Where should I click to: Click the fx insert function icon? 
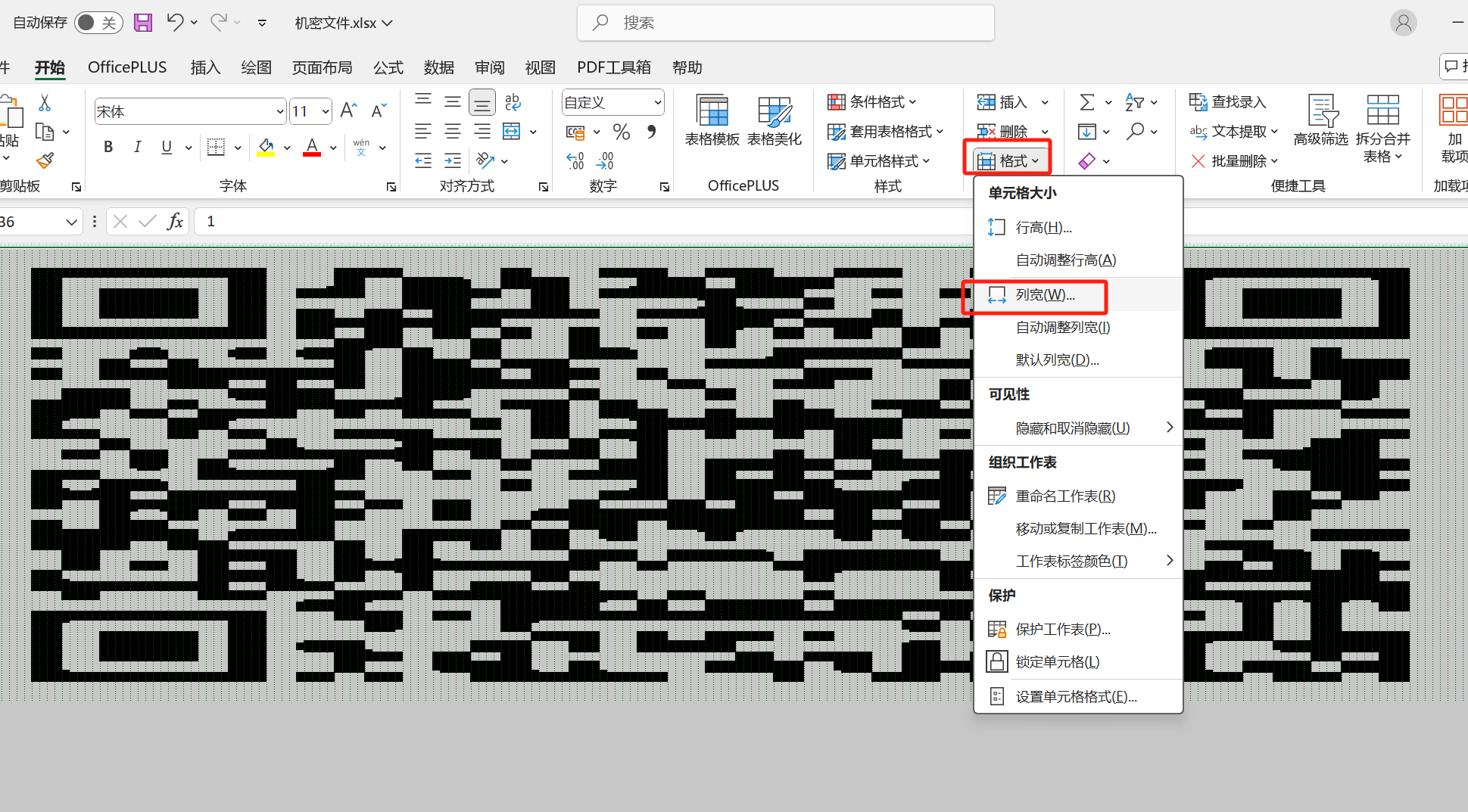pyautogui.click(x=175, y=221)
